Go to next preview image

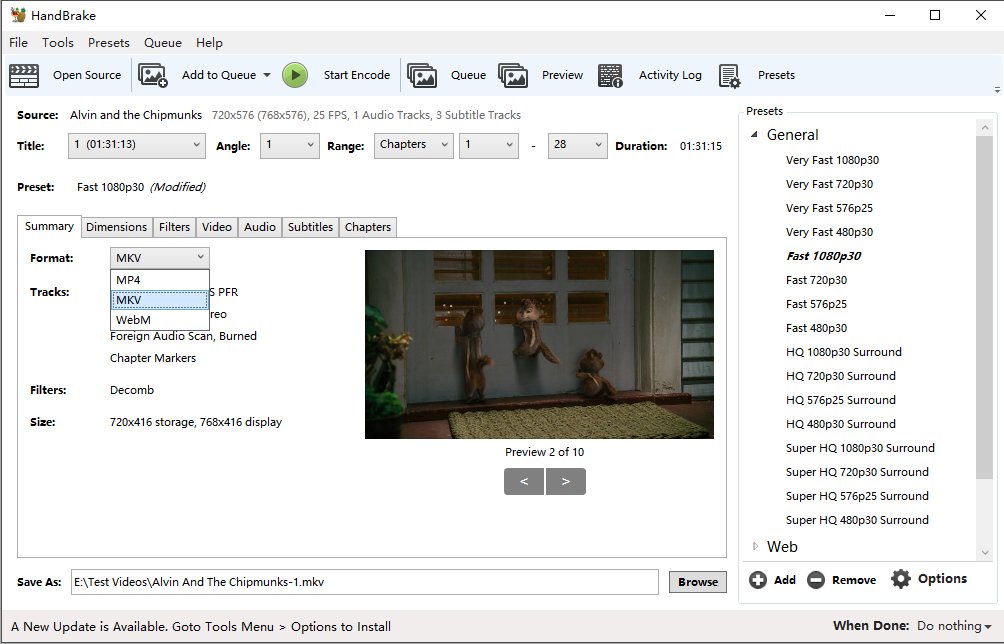[x=566, y=481]
